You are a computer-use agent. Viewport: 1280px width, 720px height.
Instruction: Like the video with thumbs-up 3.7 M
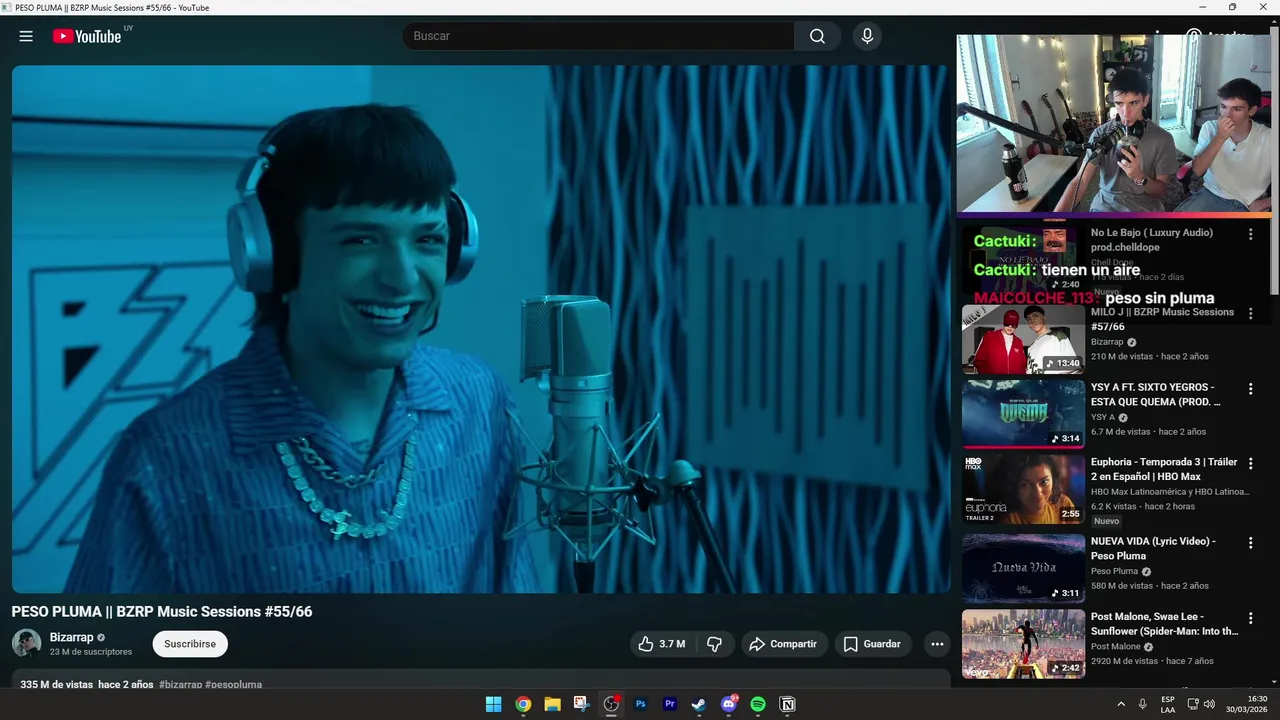point(662,644)
